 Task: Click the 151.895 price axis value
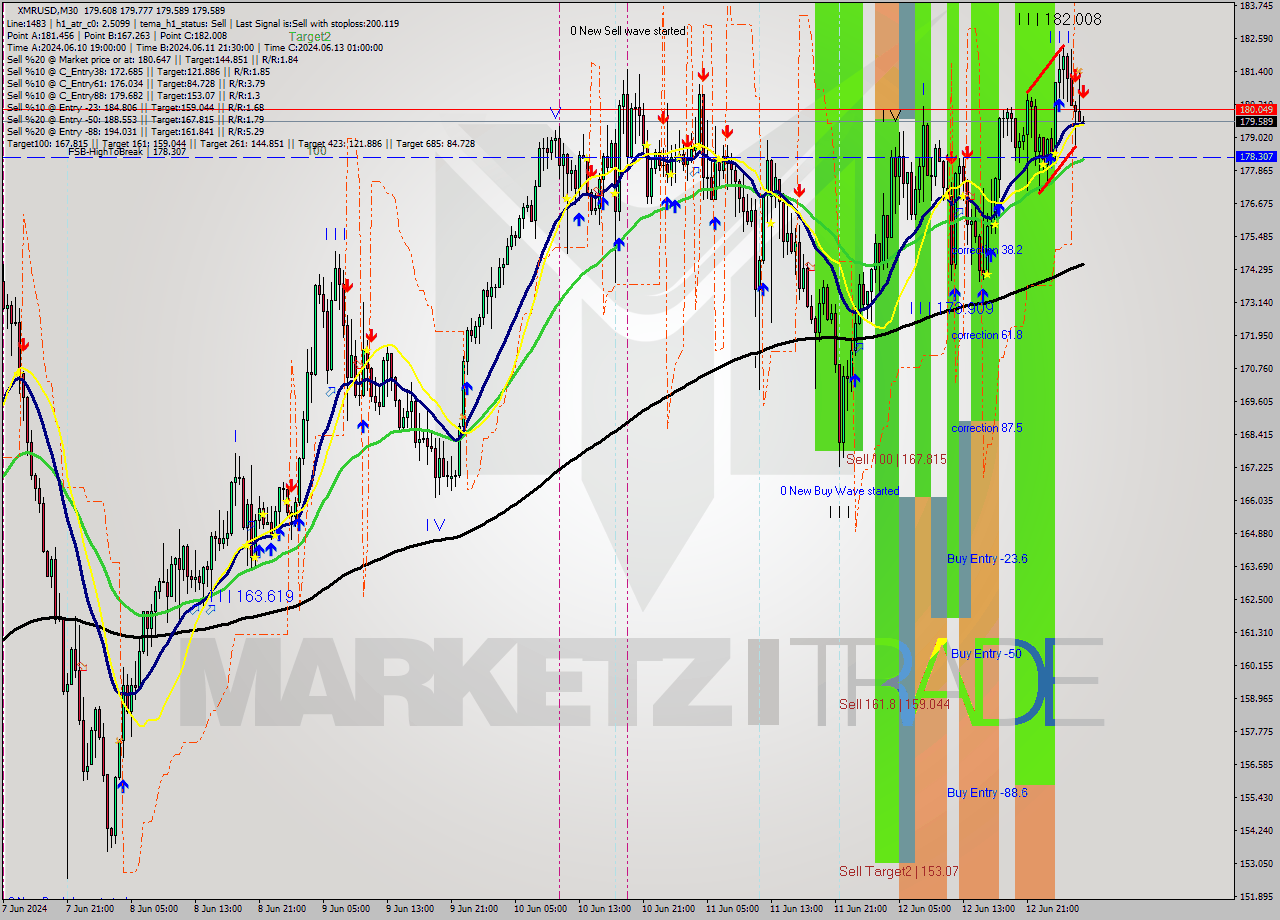click(x=1256, y=896)
